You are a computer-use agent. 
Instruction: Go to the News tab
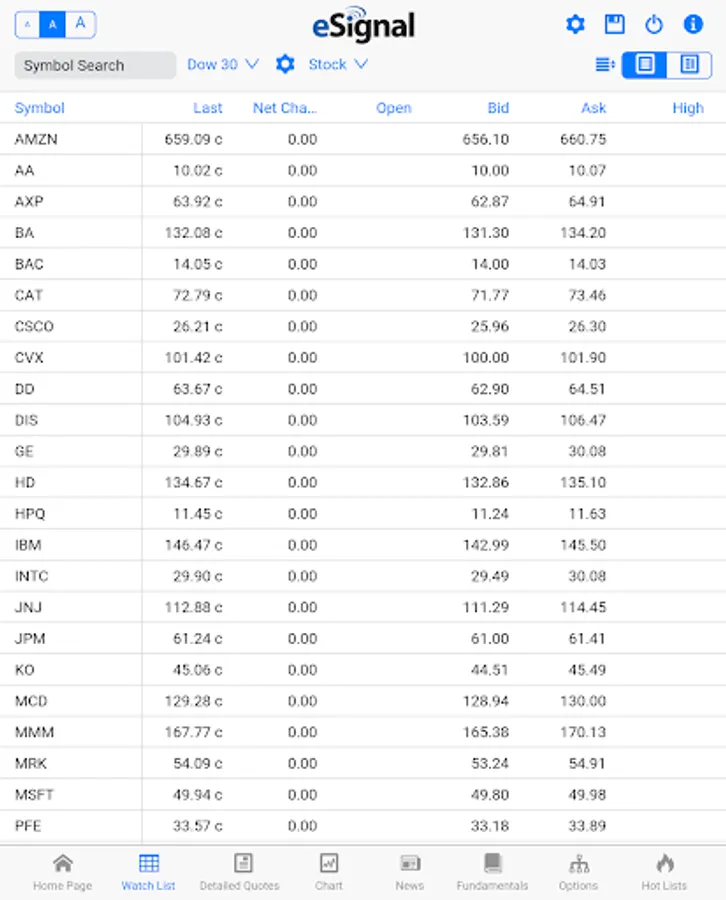pyautogui.click(x=409, y=870)
